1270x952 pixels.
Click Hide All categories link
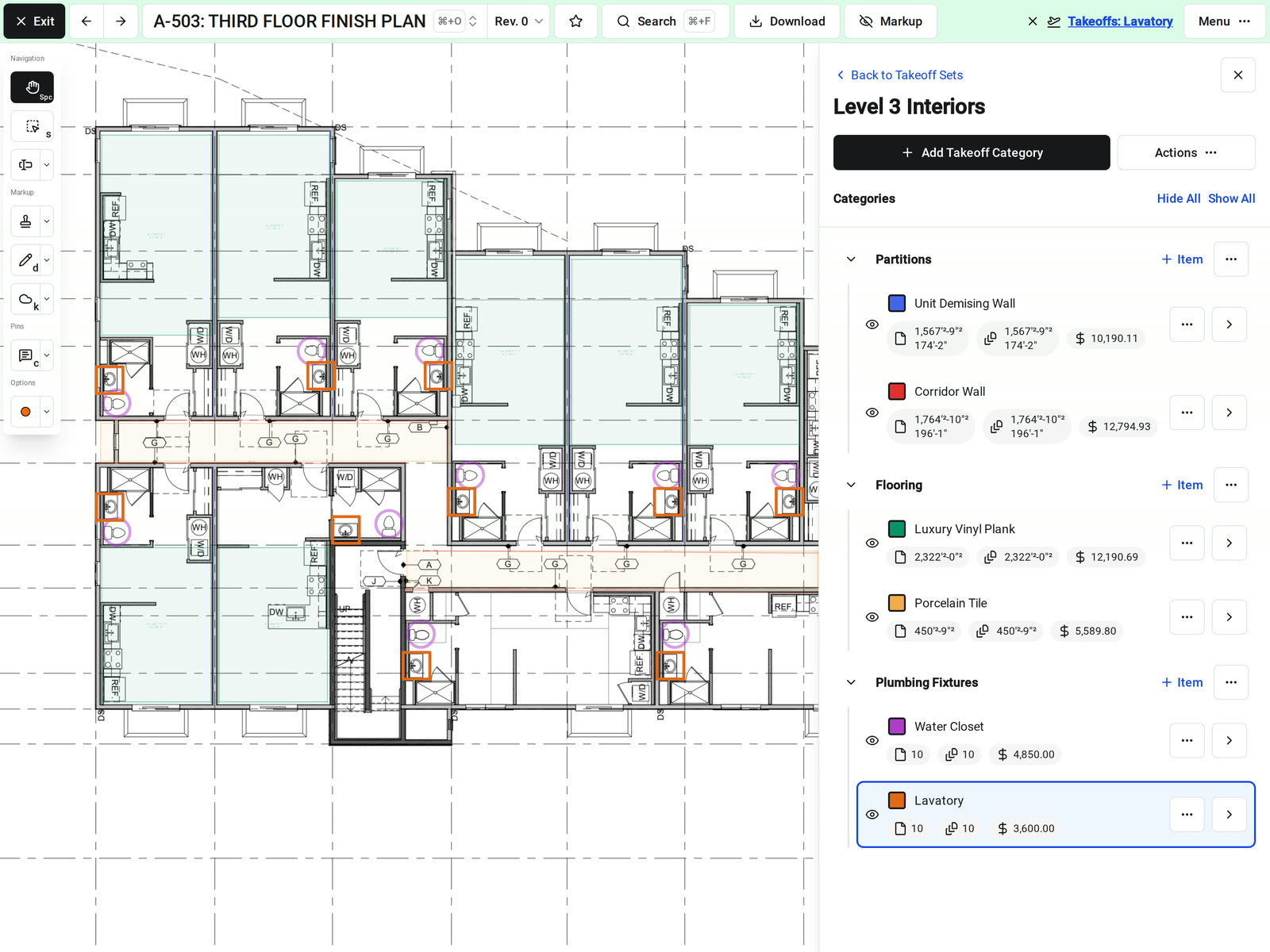1178,198
